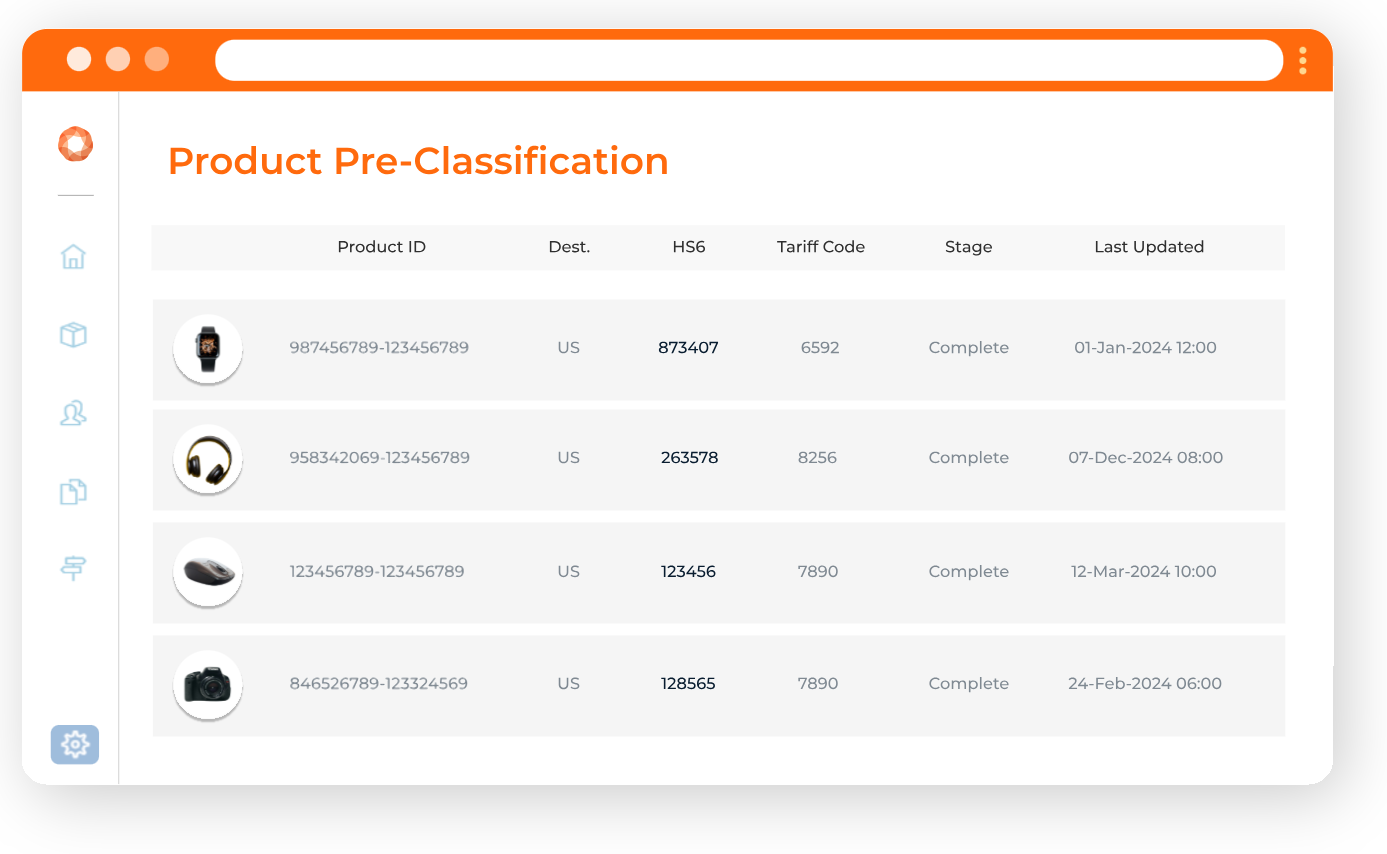Select the signpost navigation icon in sidebar
The height and width of the screenshot is (854, 1387).
click(x=73, y=568)
